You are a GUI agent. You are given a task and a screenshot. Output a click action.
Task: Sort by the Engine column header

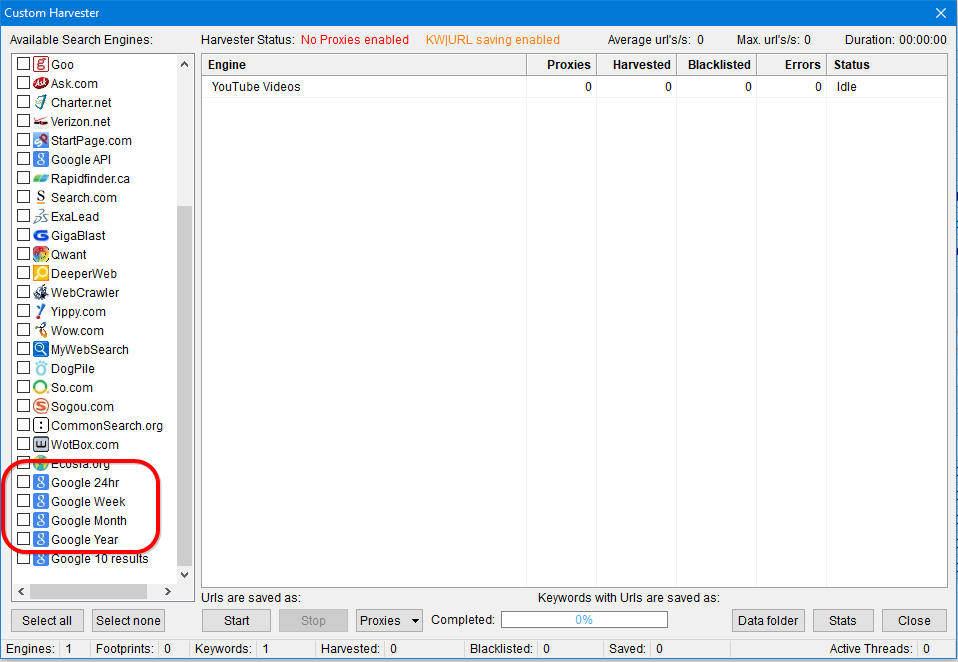click(x=364, y=65)
